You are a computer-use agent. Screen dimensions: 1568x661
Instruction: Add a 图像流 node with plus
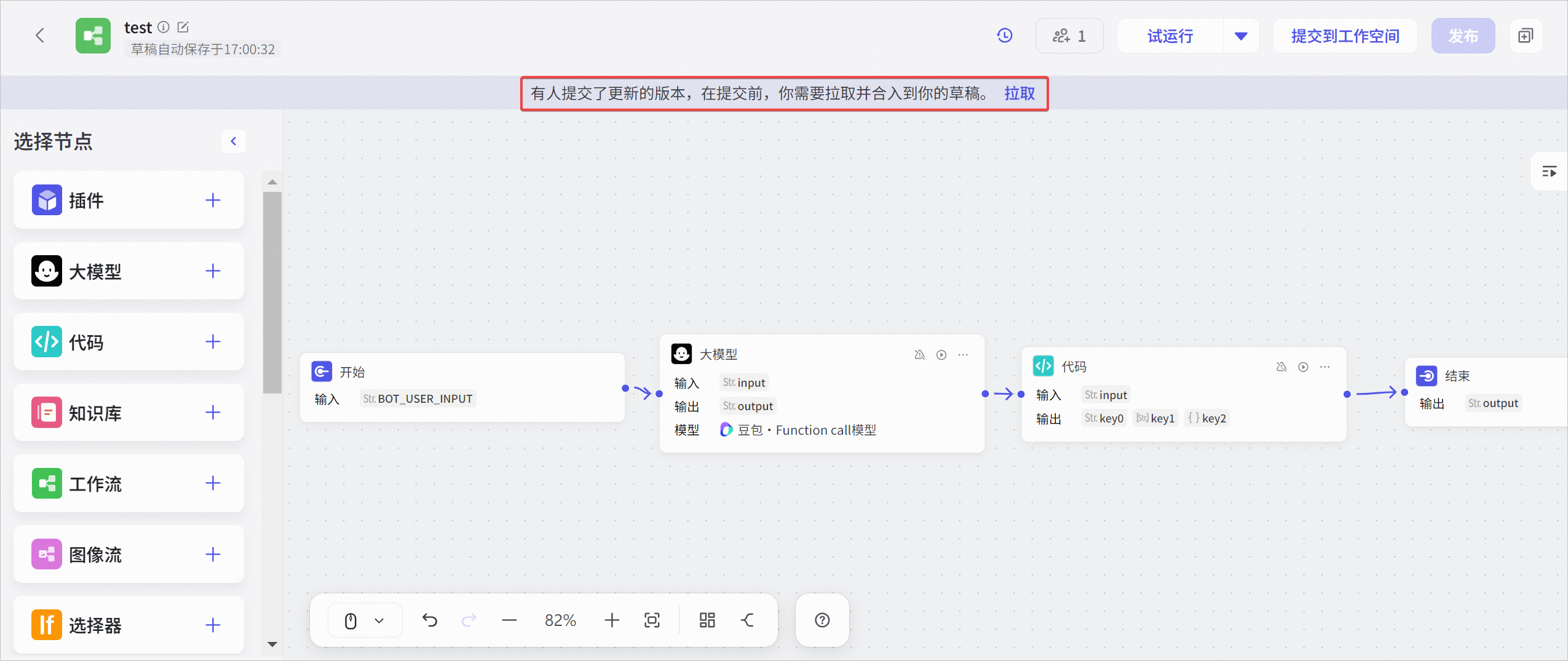213,555
